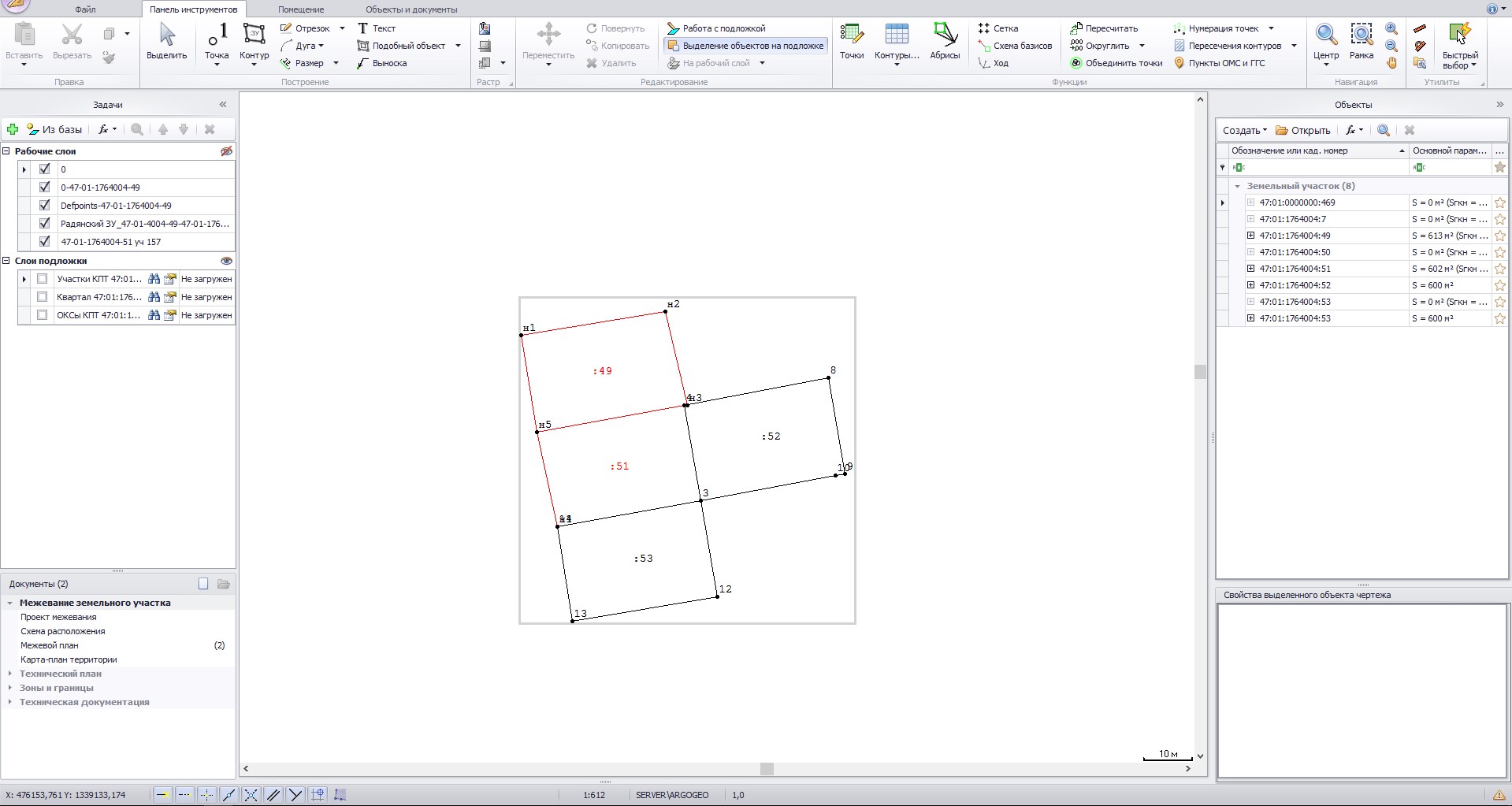Click the Точки table icon
The height and width of the screenshot is (806, 1512).
[x=851, y=42]
